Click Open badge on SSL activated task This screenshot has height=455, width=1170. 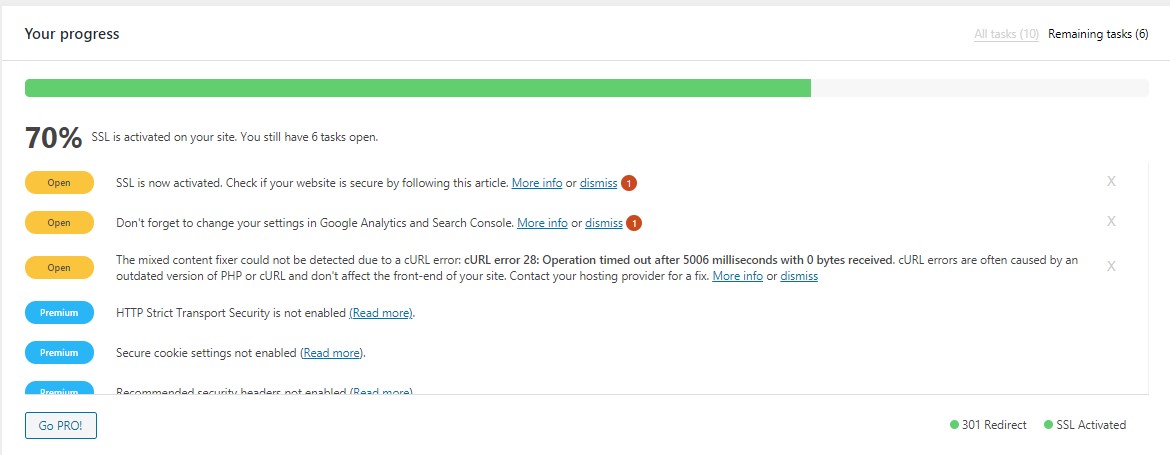(x=59, y=183)
